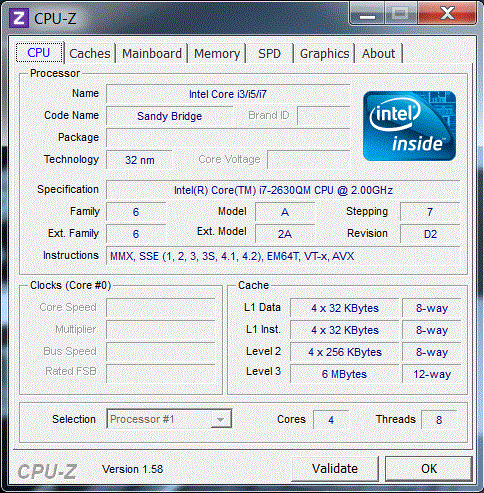This screenshot has height=493, width=484.
Task: Click the Cores value 4
Action: tap(331, 420)
